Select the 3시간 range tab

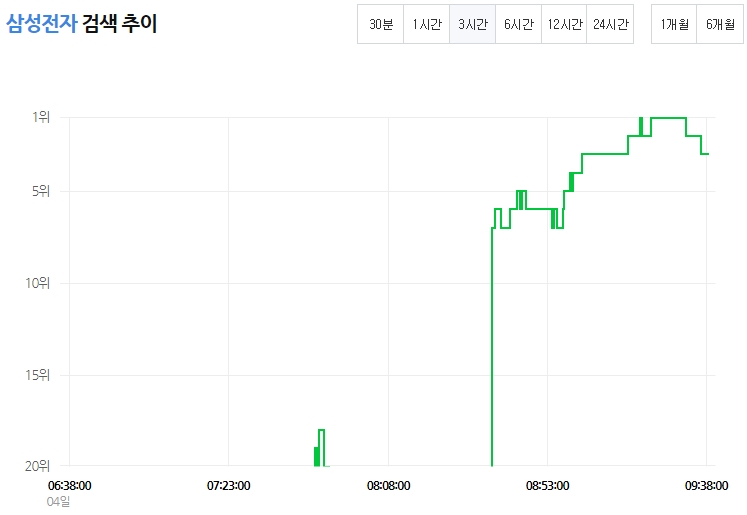click(x=473, y=24)
